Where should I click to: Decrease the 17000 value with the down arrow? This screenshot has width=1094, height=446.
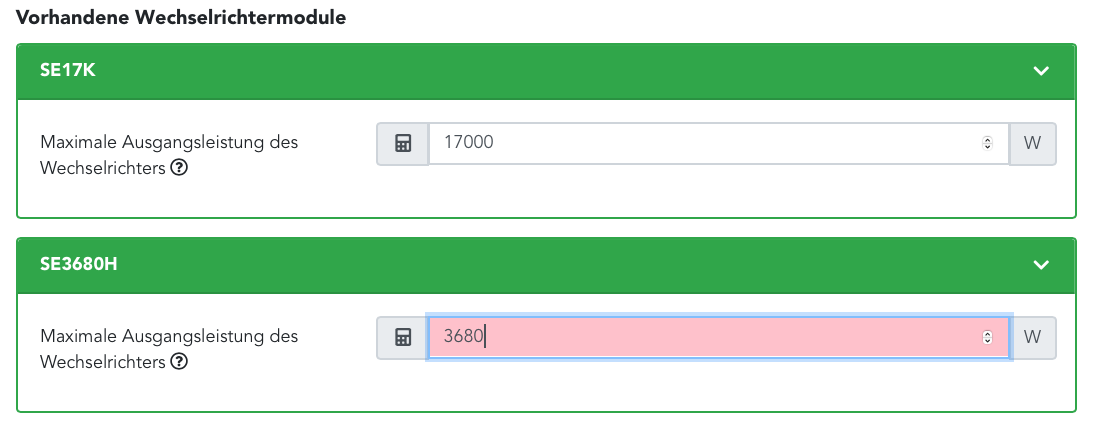click(988, 147)
